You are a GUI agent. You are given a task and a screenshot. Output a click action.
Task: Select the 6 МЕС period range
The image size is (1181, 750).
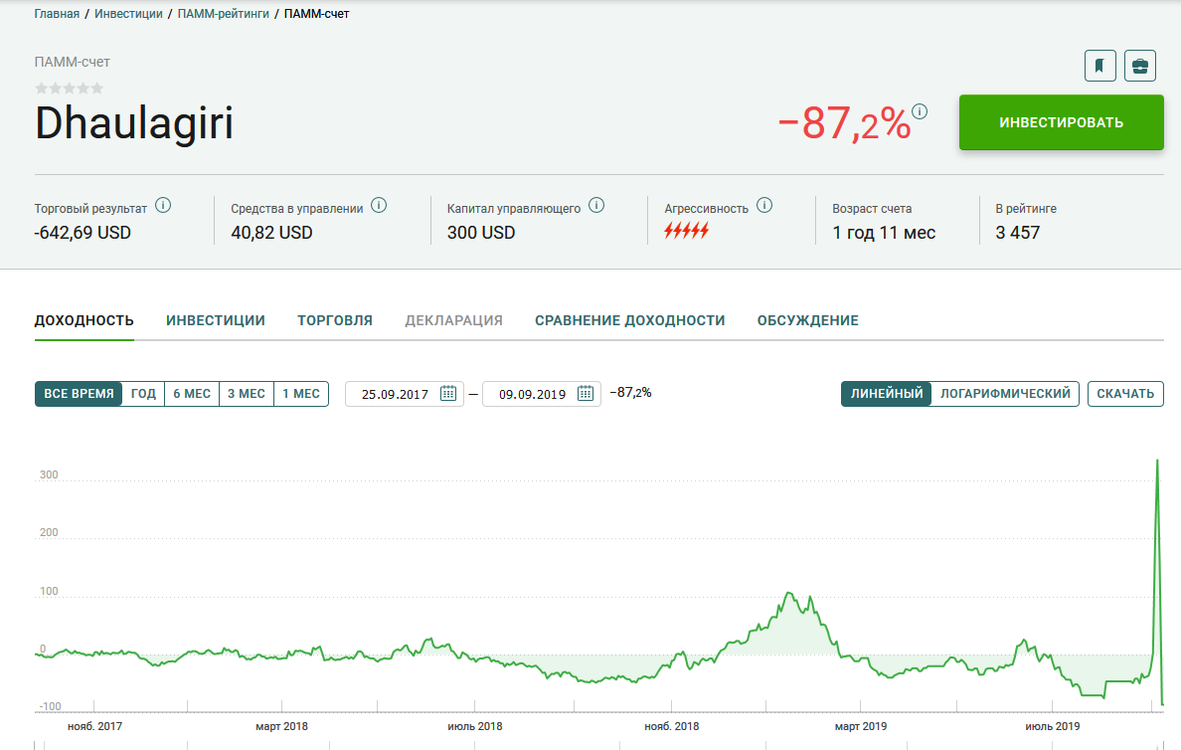click(191, 394)
